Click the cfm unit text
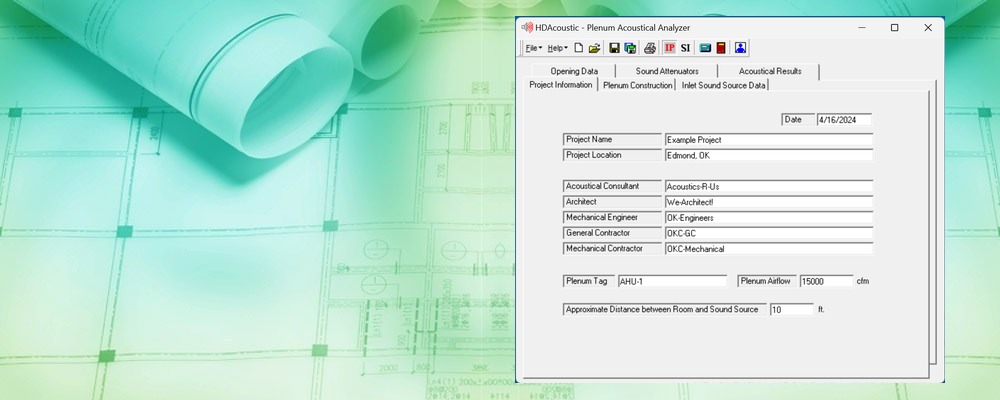This screenshot has height=400, width=1000. click(x=862, y=281)
